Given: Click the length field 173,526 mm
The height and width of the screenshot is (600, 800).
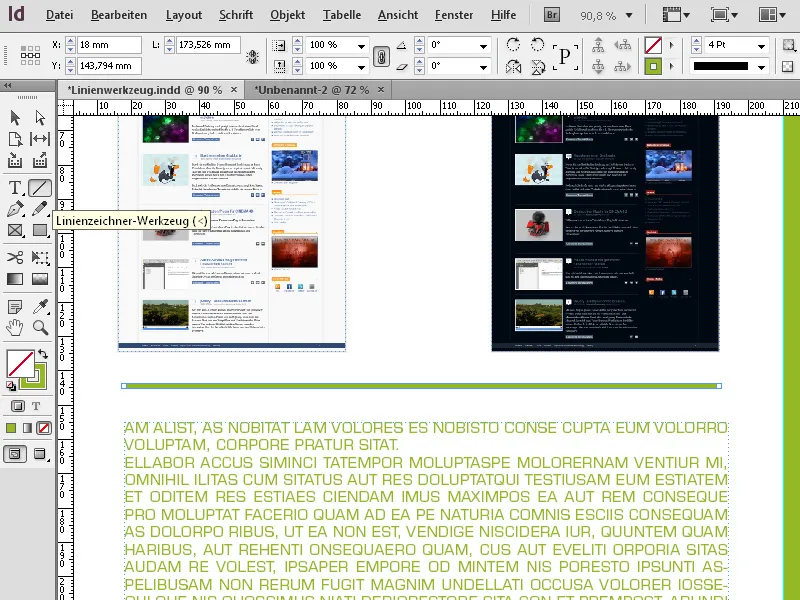Looking at the screenshot, I should (208, 45).
